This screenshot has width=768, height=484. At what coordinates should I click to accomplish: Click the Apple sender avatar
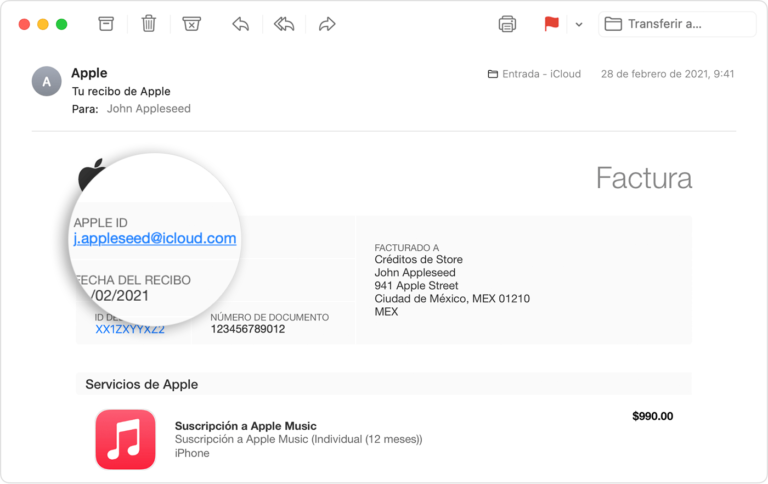pos(47,81)
